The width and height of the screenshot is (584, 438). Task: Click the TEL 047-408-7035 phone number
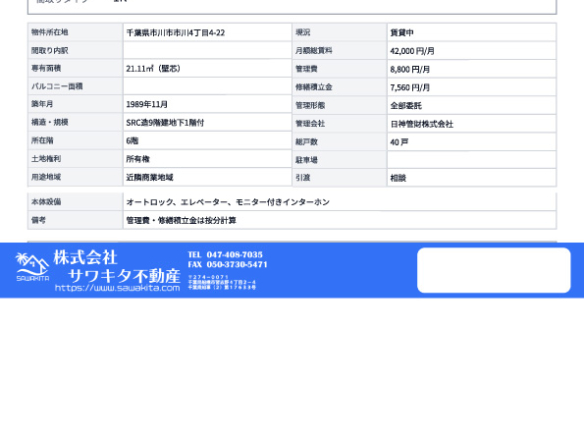tap(225, 255)
